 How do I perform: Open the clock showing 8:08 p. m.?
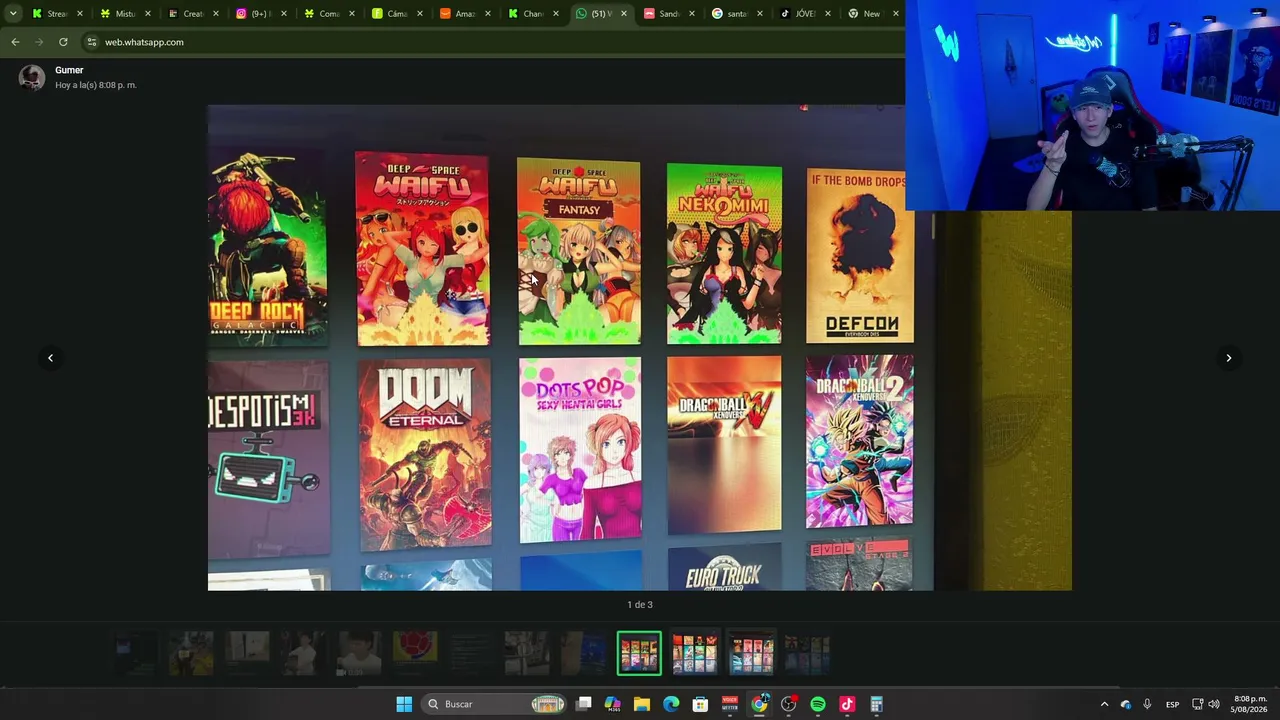(x=1250, y=704)
